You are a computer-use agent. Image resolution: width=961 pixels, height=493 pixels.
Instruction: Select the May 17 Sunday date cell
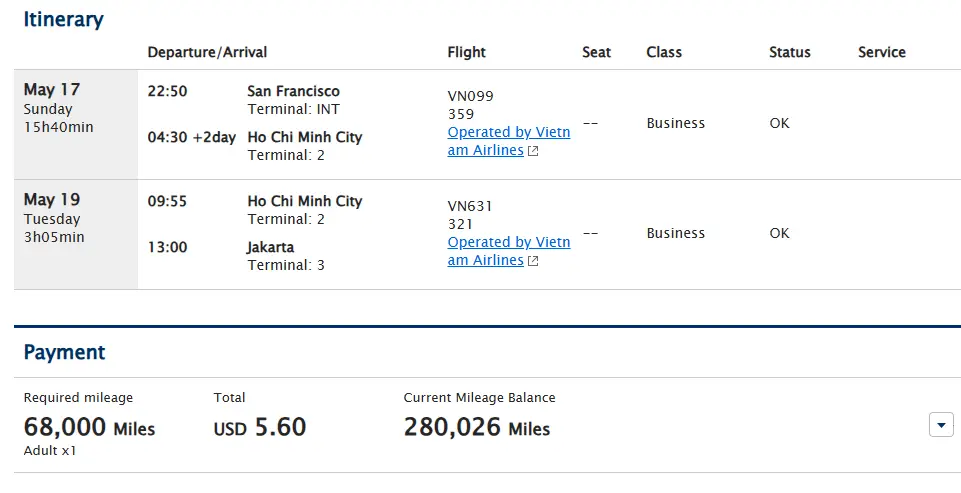click(76, 124)
